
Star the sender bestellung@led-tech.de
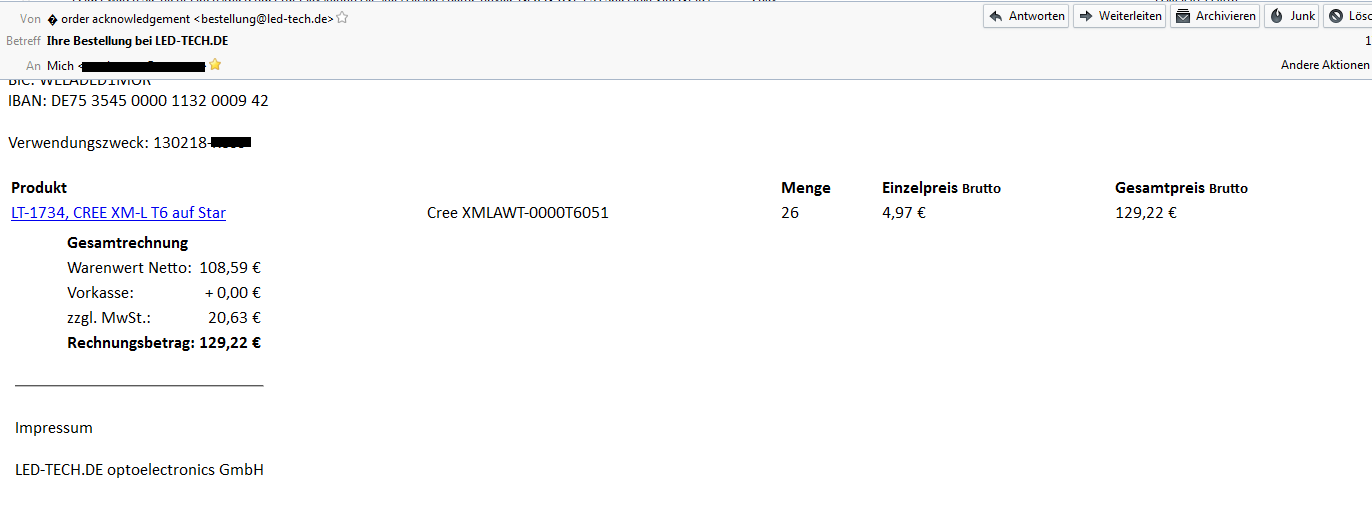[x=342, y=18]
